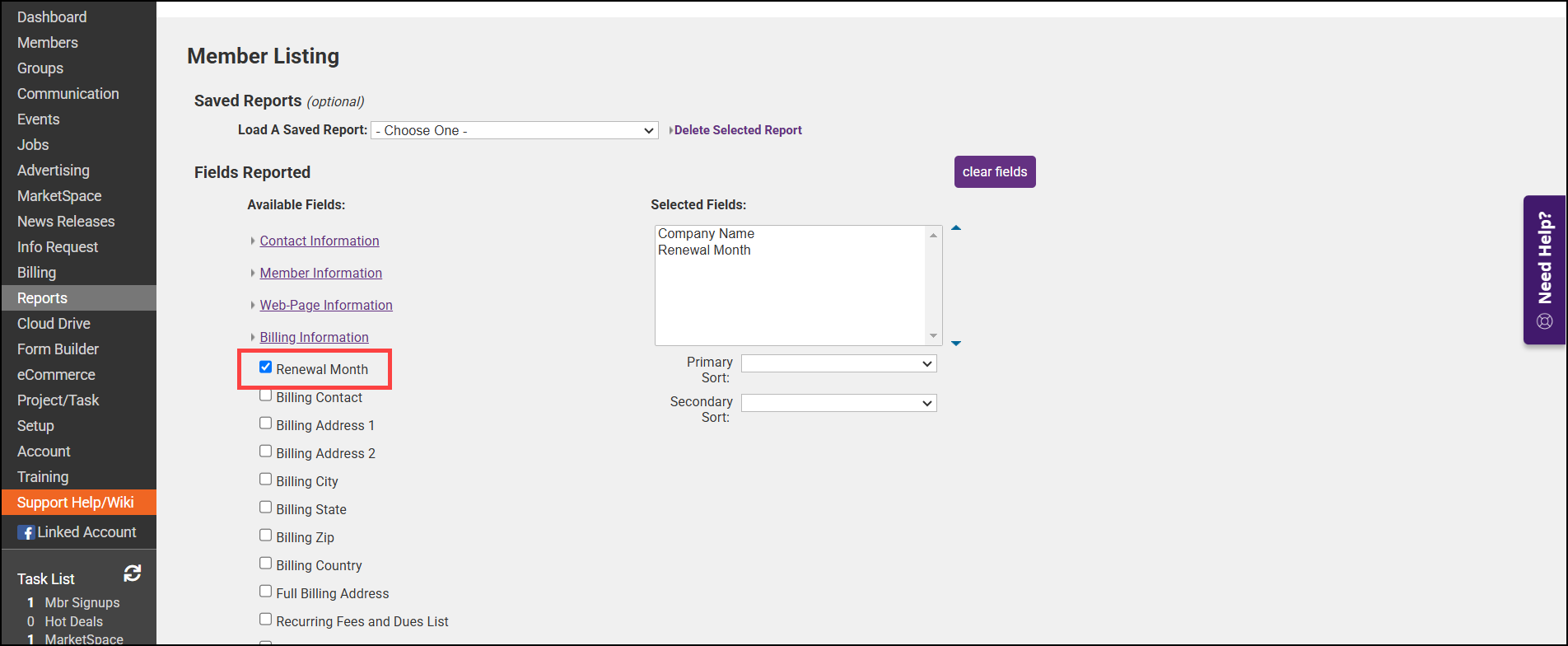Collapse the Billing Information section

[314, 337]
